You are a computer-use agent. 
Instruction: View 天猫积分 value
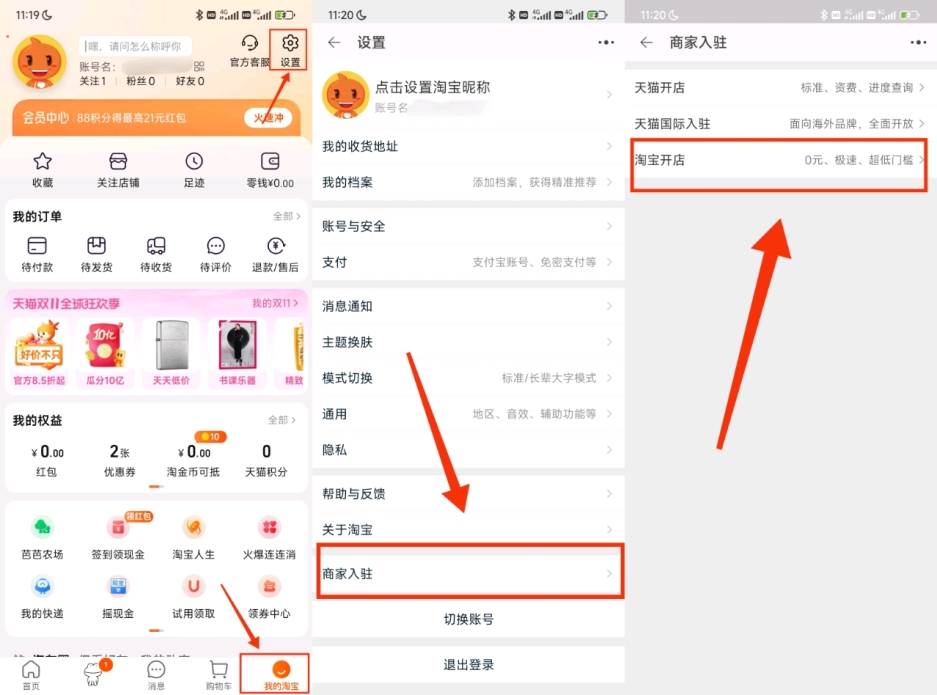point(267,460)
